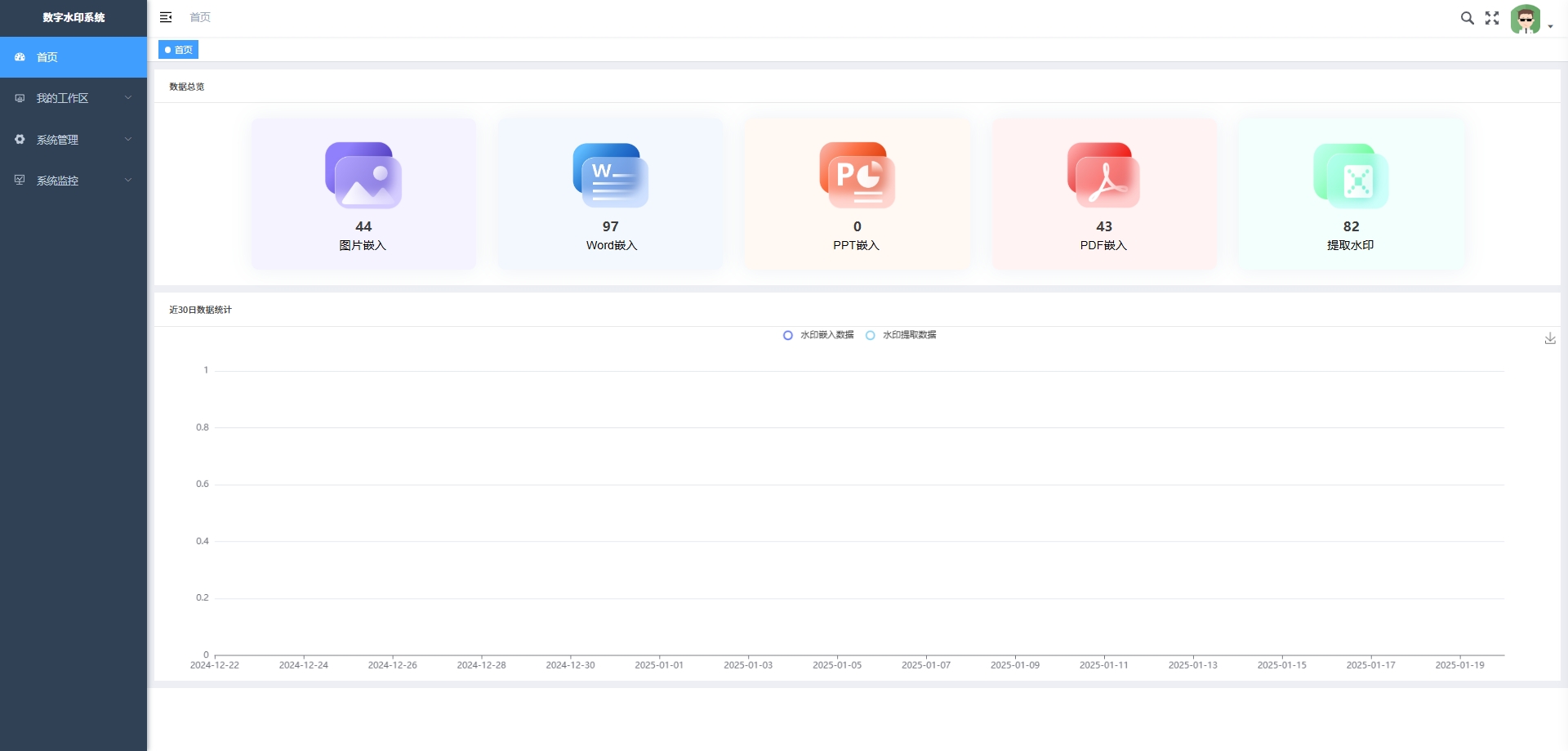Click the orange PPT嵌入 icon

click(x=857, y=176)
